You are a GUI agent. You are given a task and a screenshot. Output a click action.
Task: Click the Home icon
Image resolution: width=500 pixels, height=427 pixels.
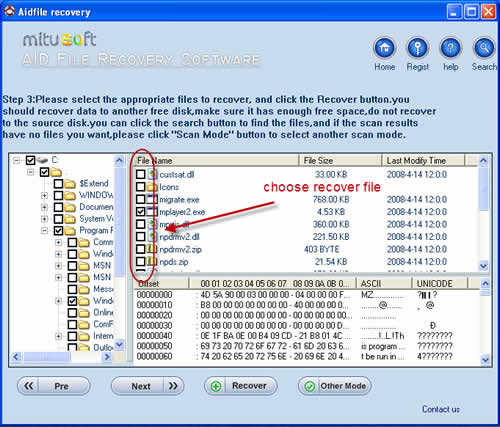coord(385,48)
